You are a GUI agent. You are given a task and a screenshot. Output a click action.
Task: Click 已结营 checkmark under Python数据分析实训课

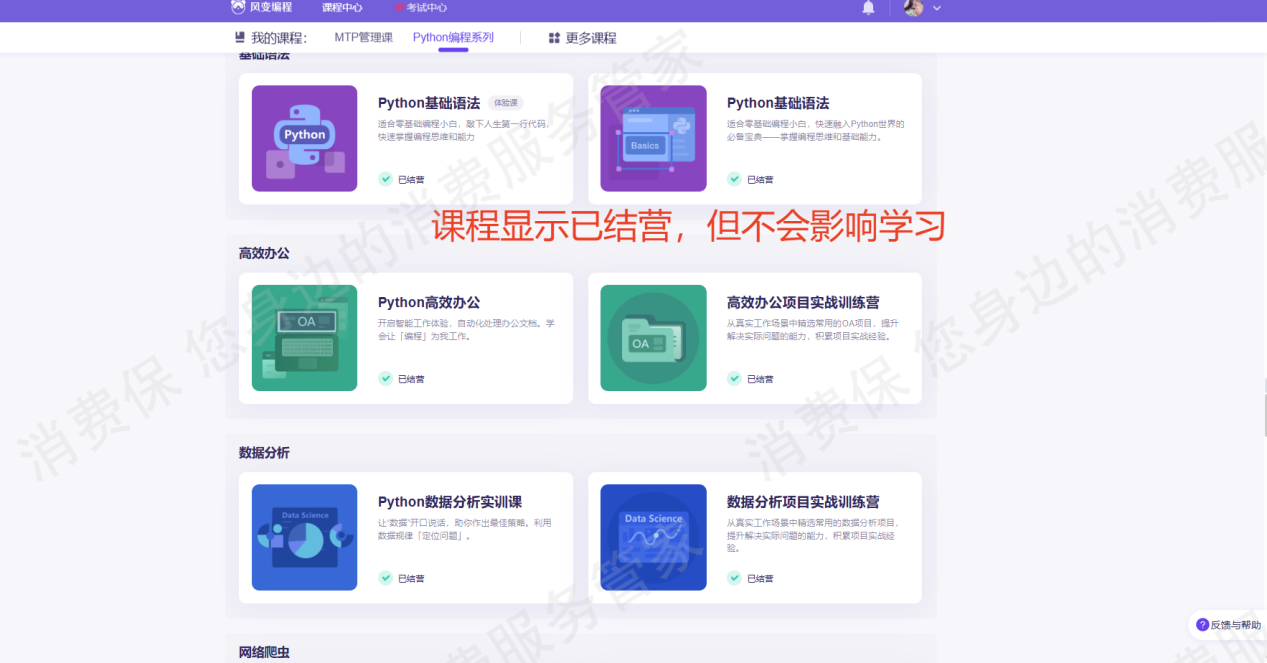(385, 578)
